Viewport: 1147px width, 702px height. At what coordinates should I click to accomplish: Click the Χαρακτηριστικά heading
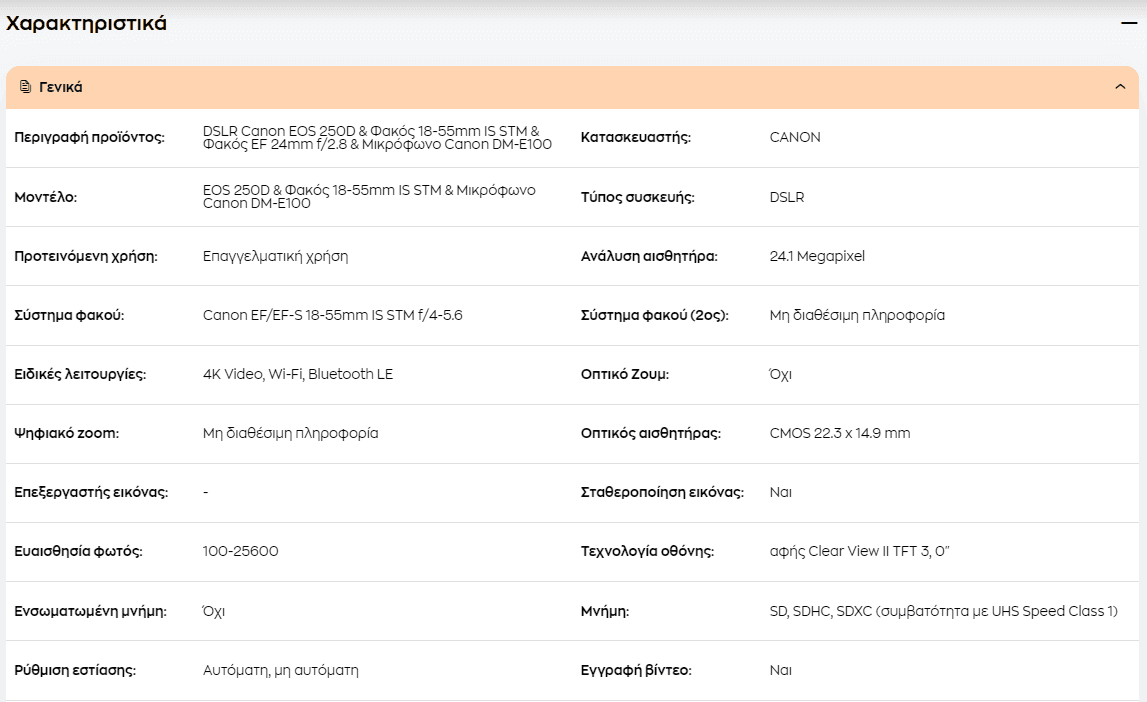click(86, 23)
